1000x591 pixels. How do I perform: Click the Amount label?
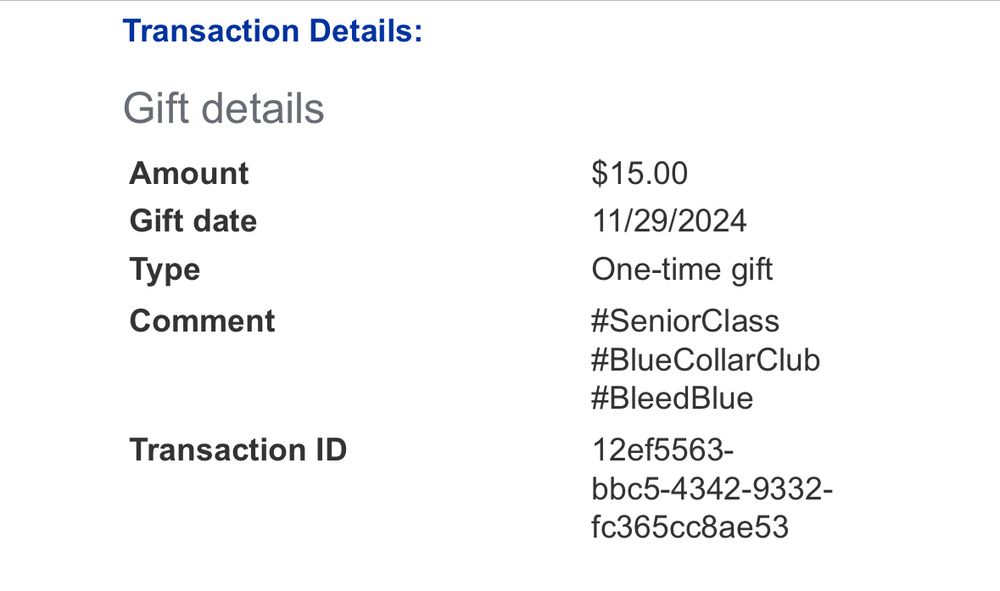pos(189,173)
